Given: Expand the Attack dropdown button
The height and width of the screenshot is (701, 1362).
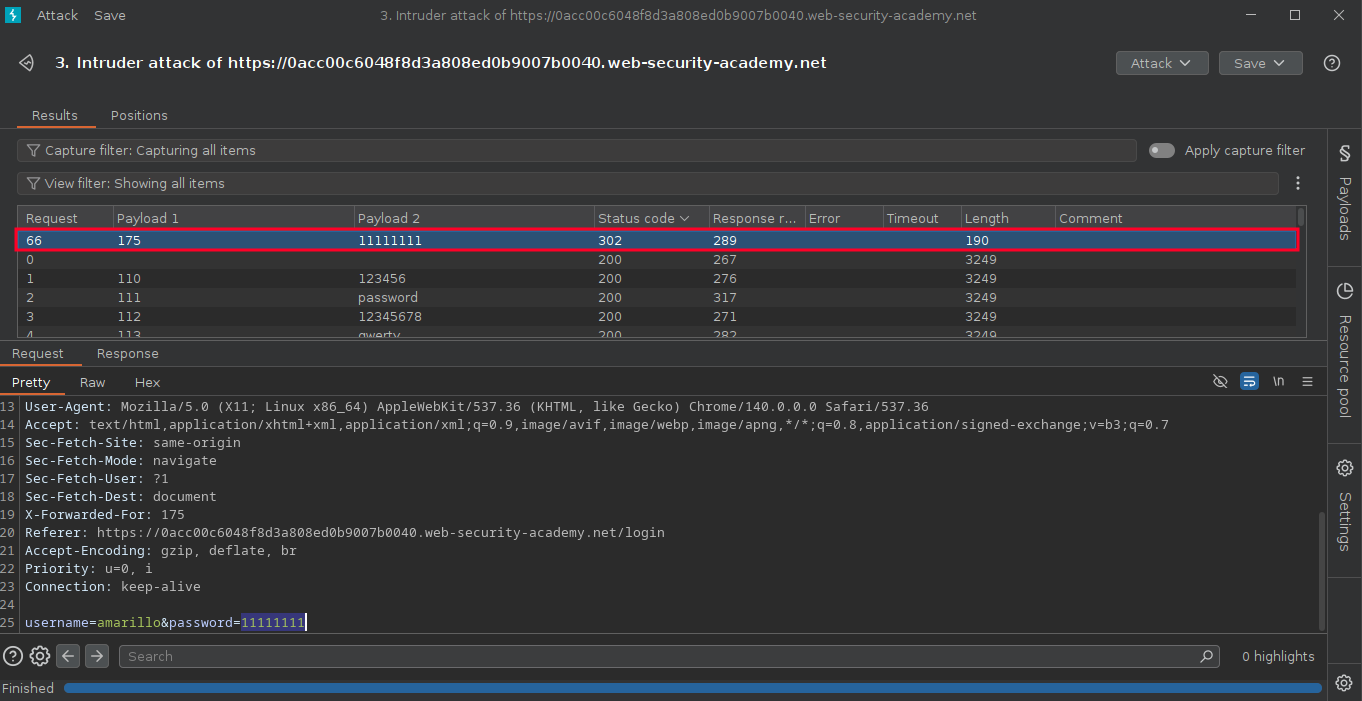Looking at the screenshot, I should click(x=1161, y=63).
